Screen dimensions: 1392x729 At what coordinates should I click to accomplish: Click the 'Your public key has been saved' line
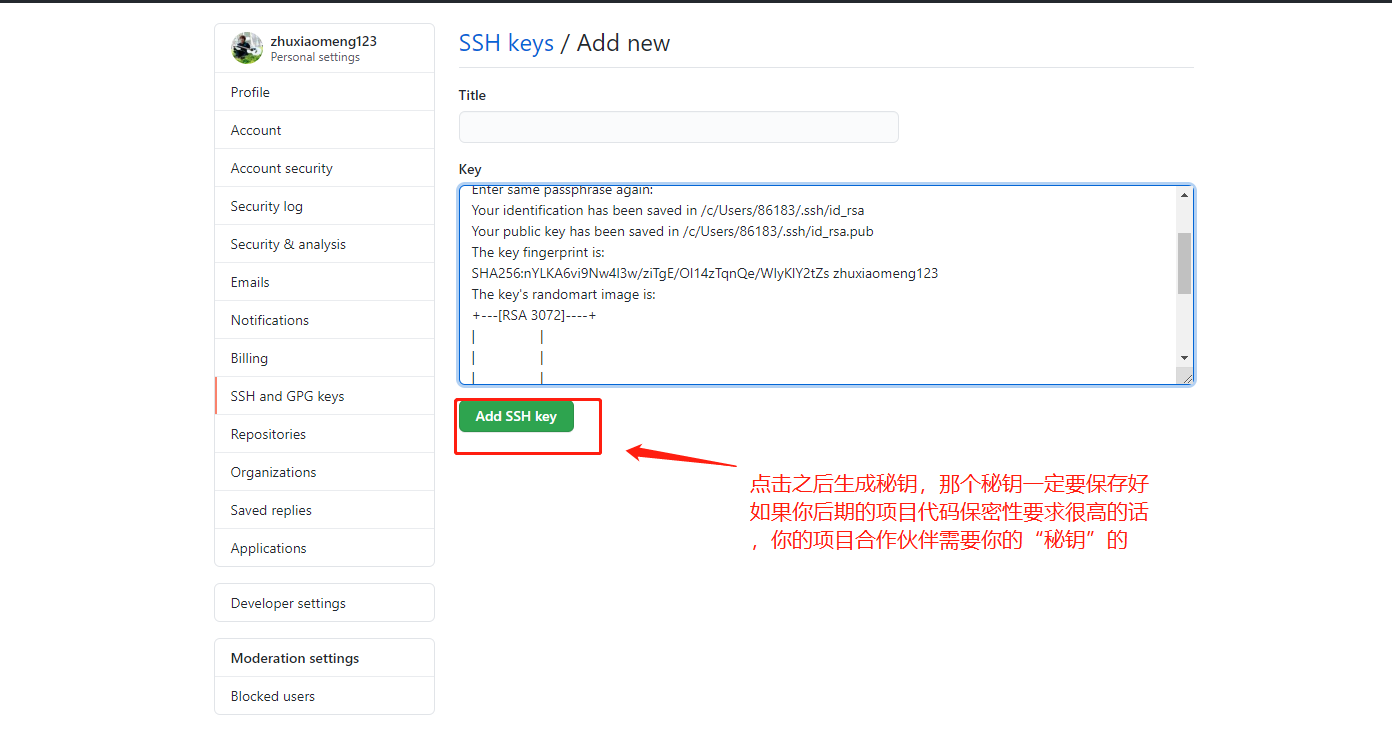(x=673, y=231)
